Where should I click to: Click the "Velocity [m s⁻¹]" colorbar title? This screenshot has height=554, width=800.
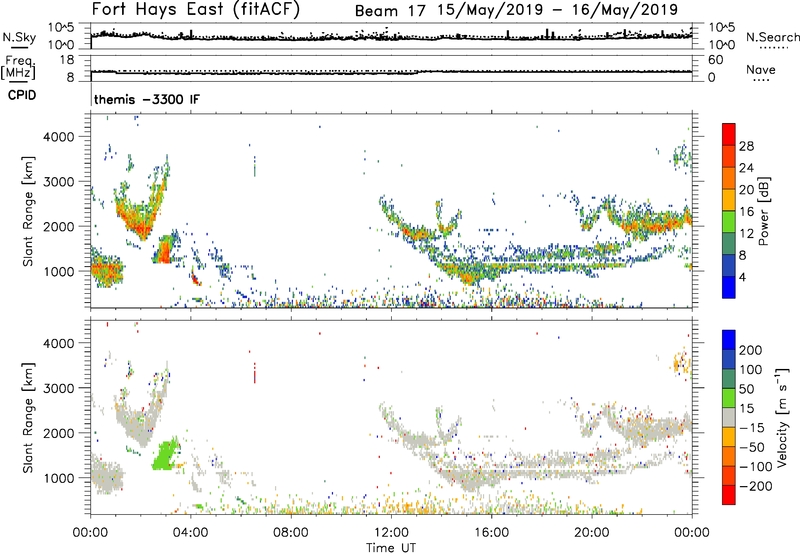coord(781,417)
